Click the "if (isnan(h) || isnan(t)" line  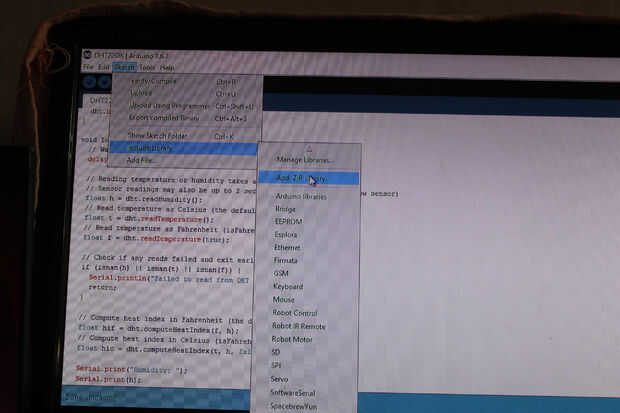tap(161, 269)
